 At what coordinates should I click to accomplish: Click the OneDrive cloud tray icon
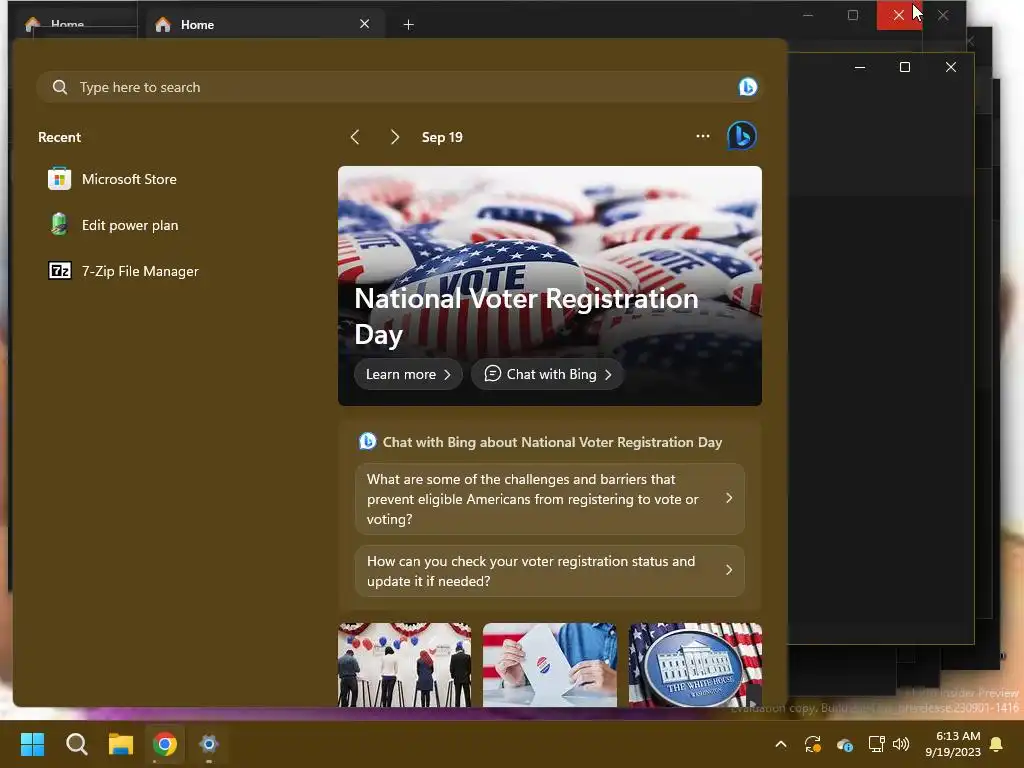point(844,744)
